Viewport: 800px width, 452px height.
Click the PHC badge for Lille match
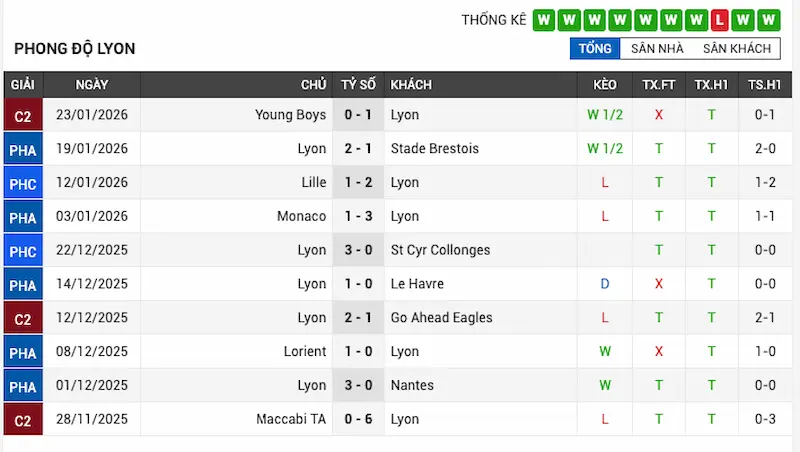point(22,183)
